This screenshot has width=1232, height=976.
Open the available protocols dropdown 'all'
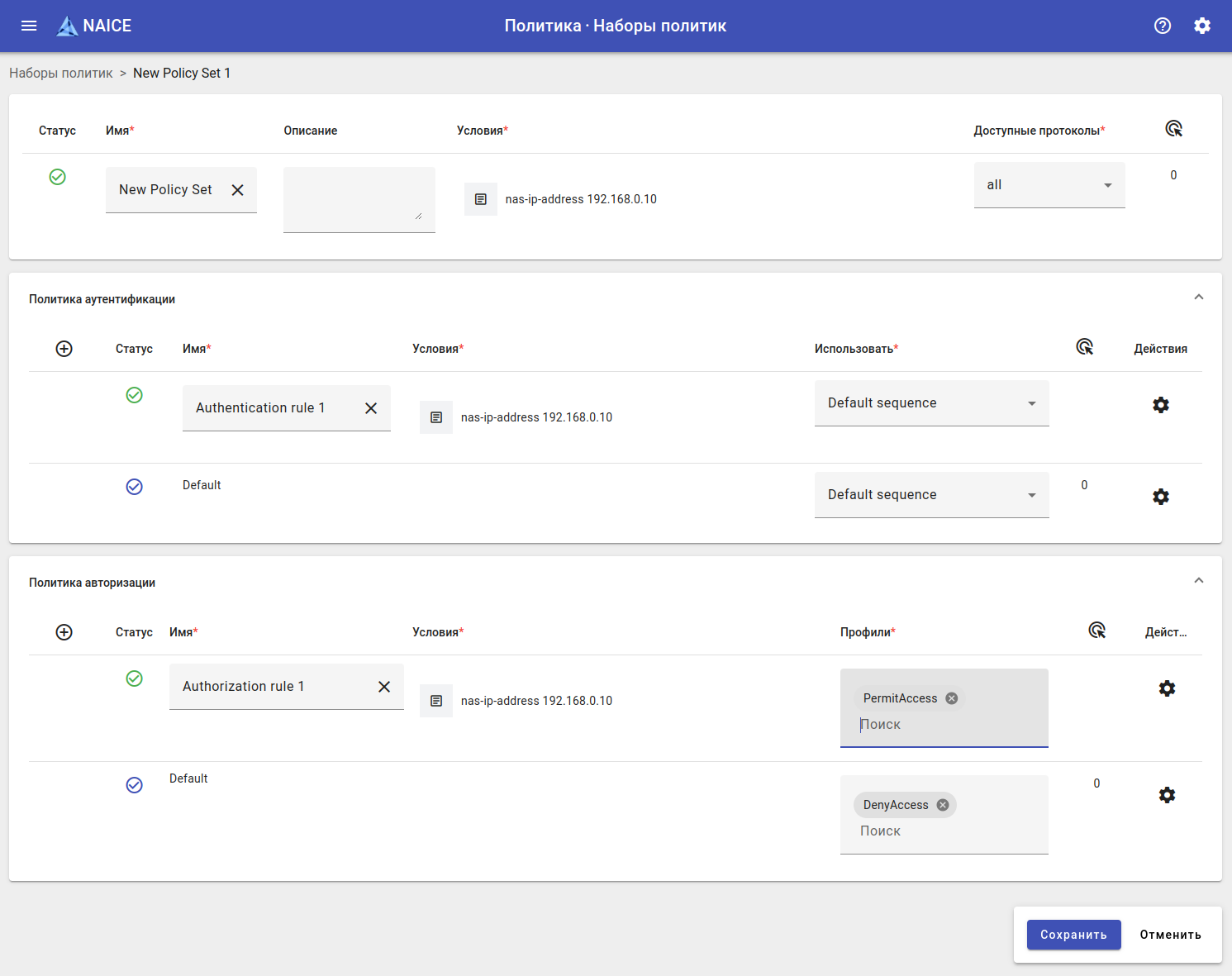pyautogui.click(x=1049, y=185)
